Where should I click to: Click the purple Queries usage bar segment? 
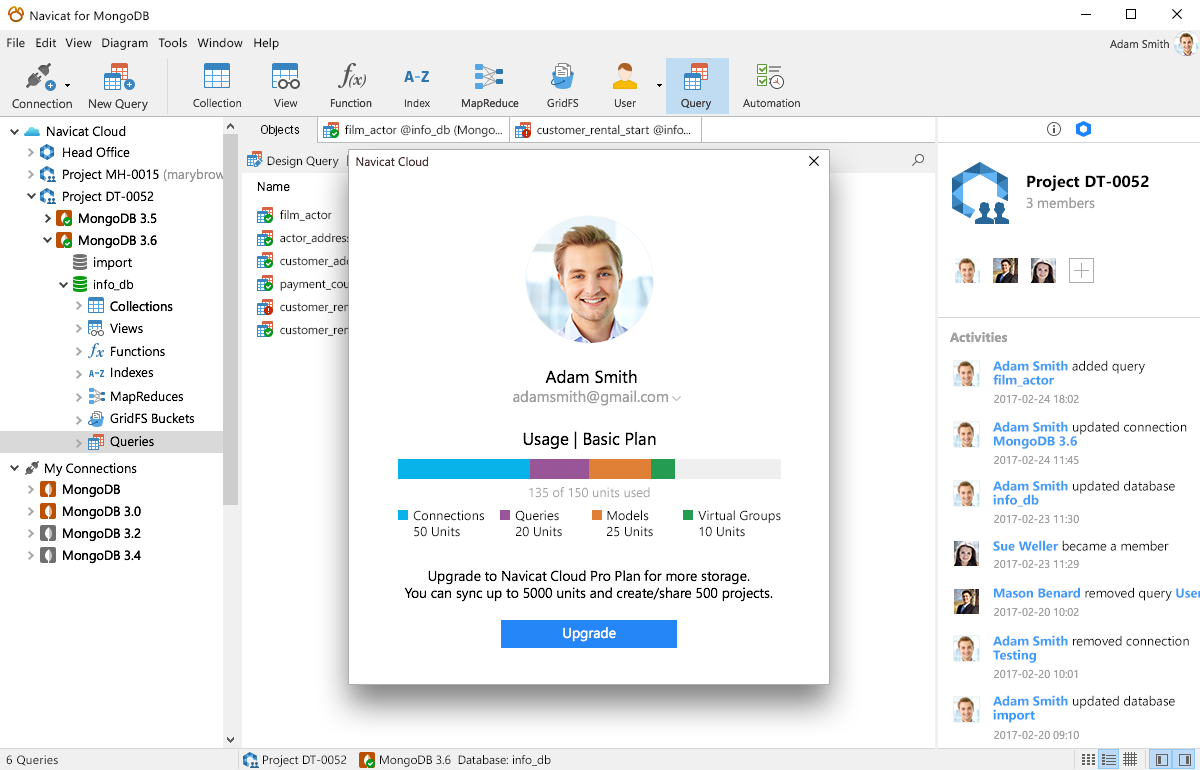(x=559, y=469)
